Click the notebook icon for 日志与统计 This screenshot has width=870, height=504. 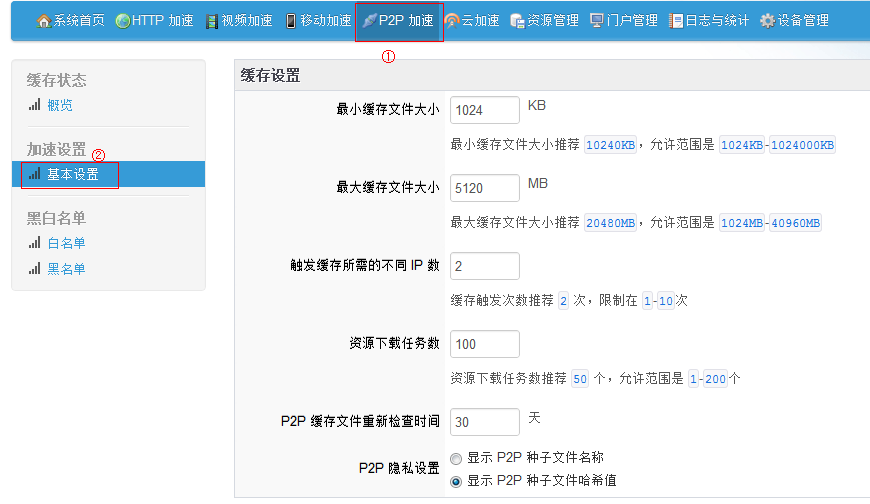pos(676,21)
